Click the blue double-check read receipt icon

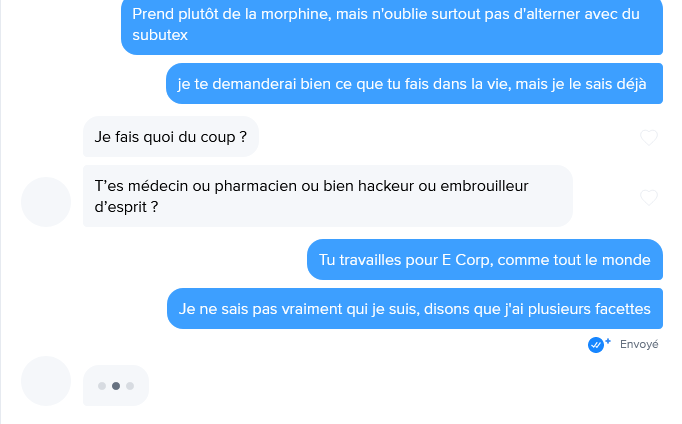click(598, 344)
